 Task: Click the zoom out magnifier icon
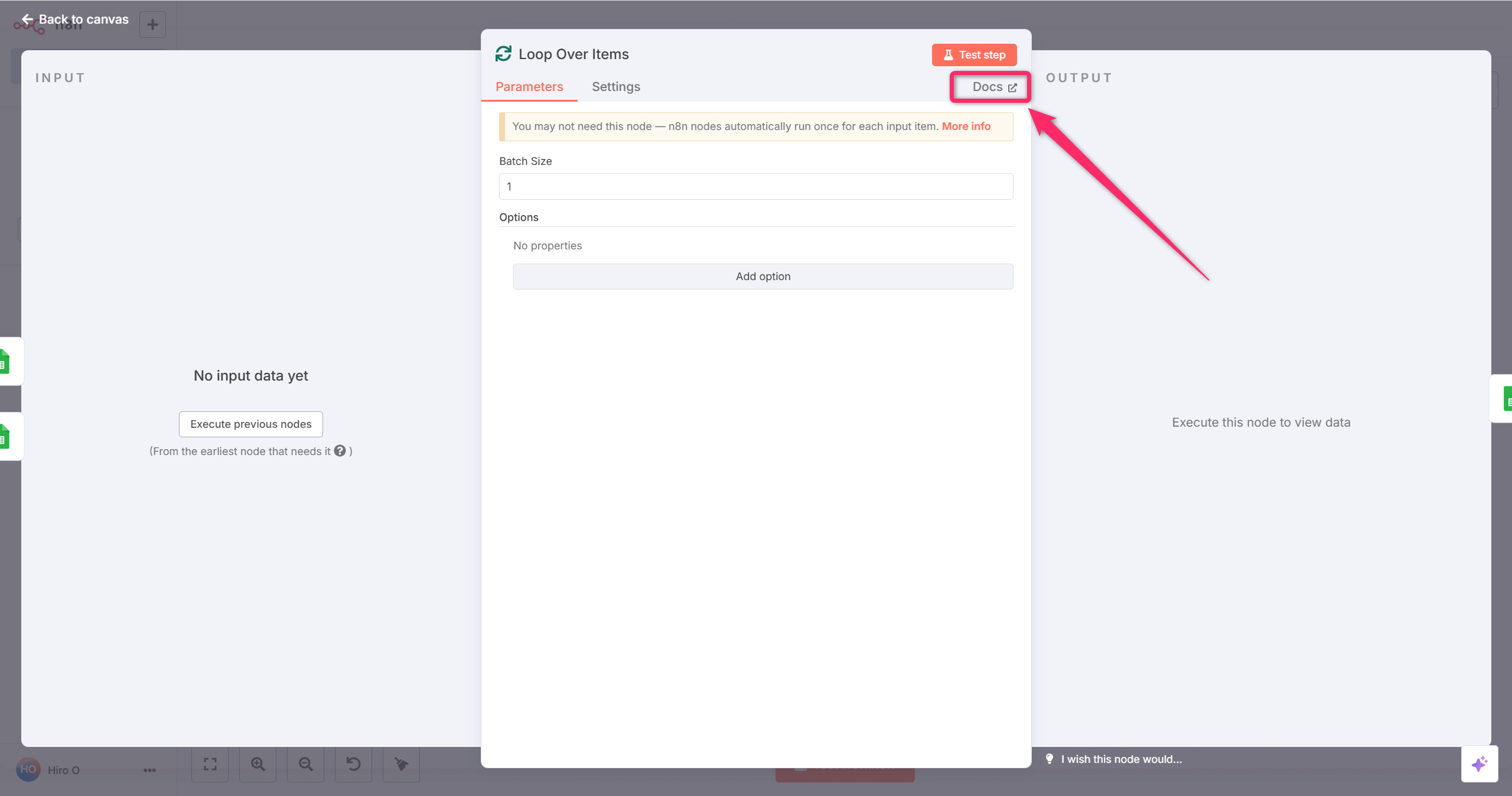coord(305,764)
